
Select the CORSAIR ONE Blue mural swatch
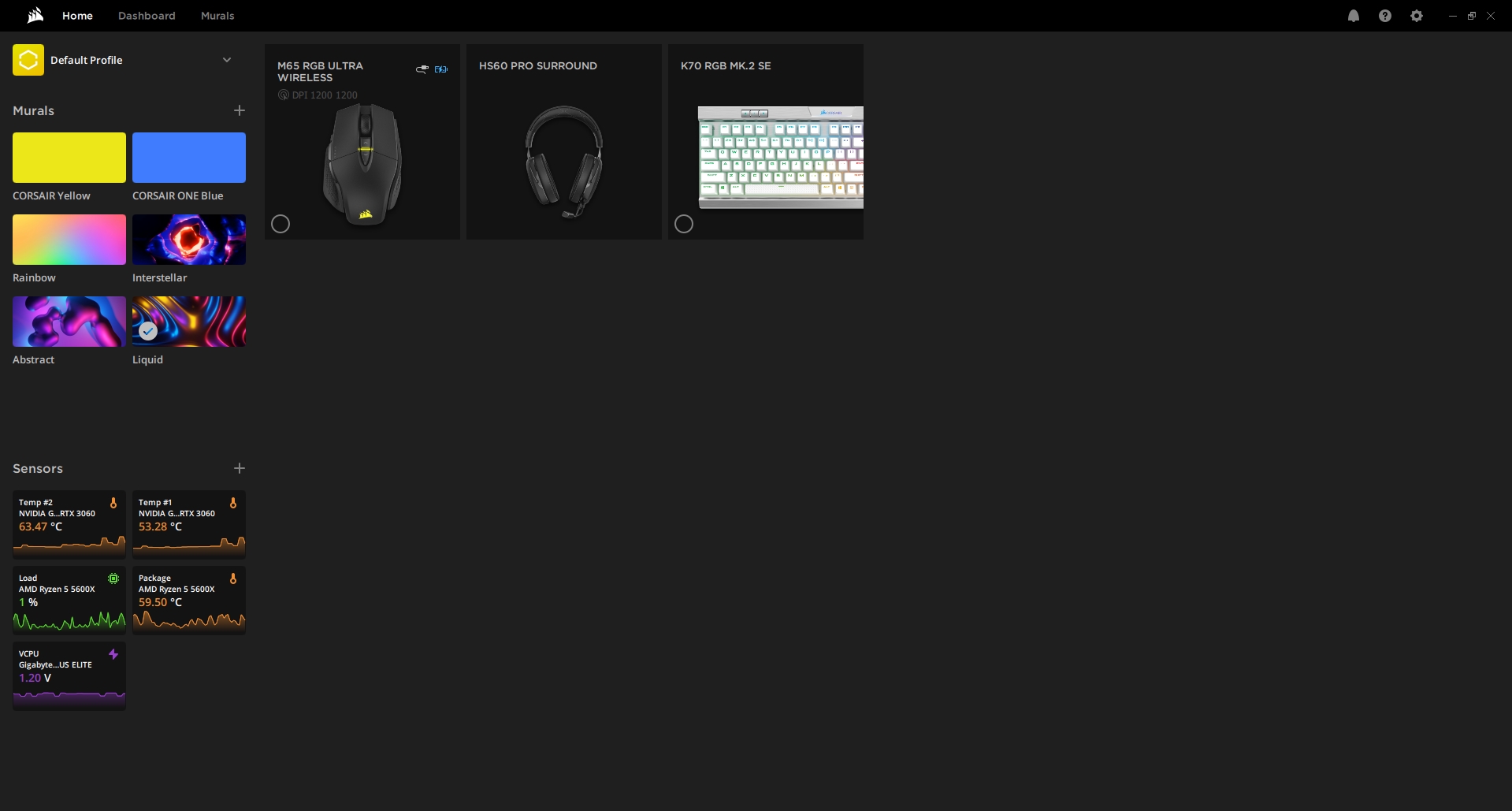click(189, 158)
